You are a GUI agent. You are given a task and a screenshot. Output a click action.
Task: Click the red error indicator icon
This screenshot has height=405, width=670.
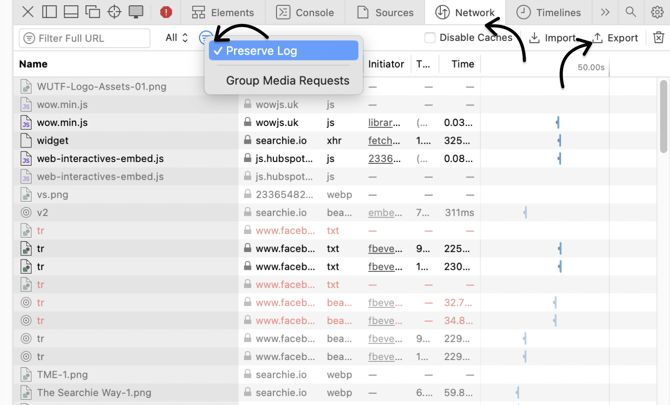tap(166, 12)
